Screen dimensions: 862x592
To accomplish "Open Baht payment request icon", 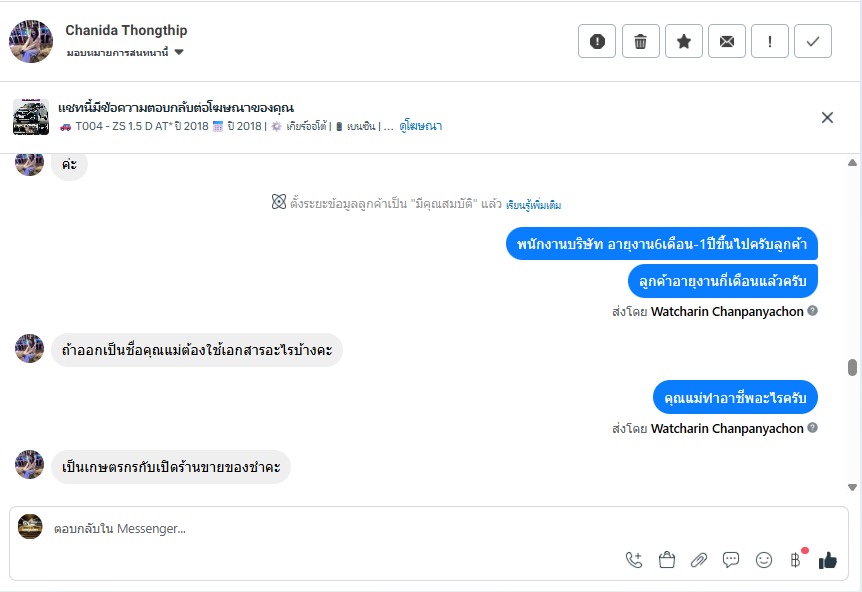I will pos(796,560).
